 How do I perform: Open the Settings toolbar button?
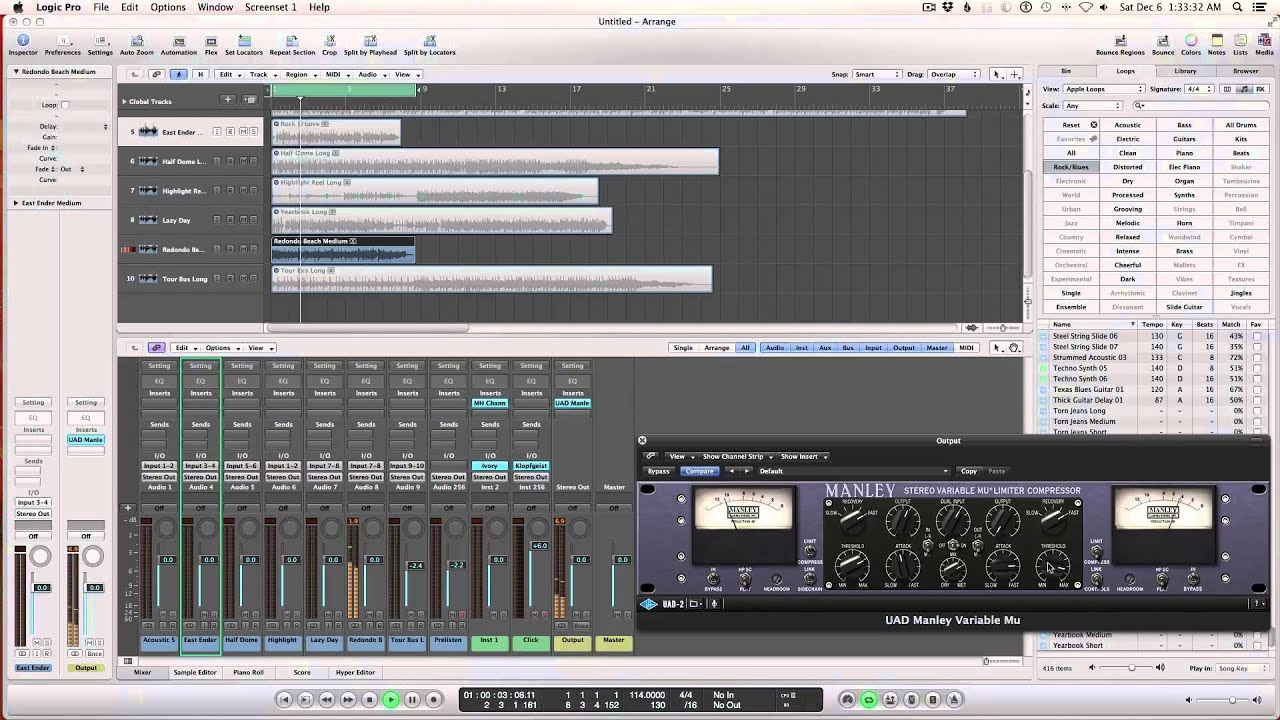point(100,45)
